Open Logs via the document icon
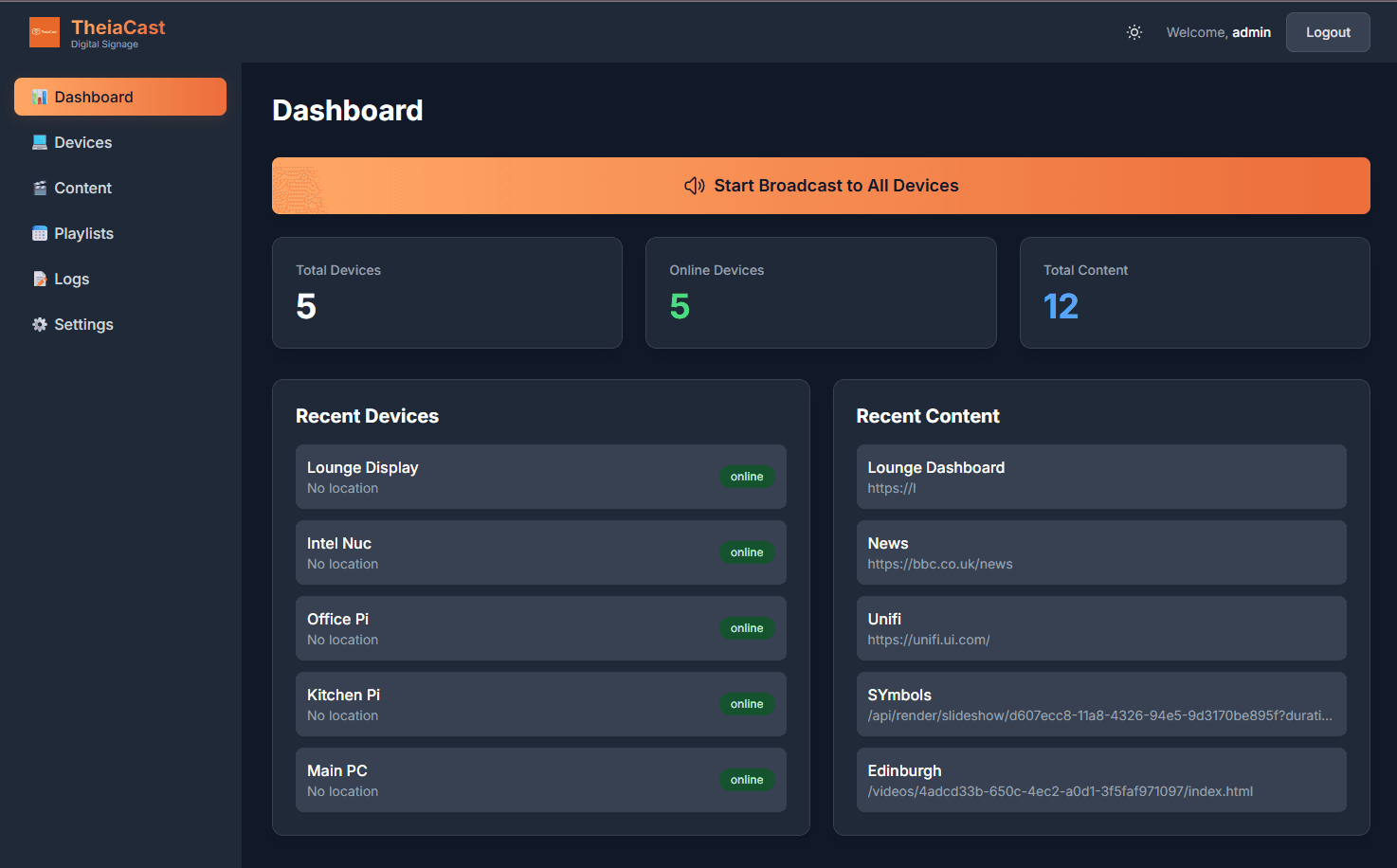Screen dimensions: 1397x868 (40, 279)
